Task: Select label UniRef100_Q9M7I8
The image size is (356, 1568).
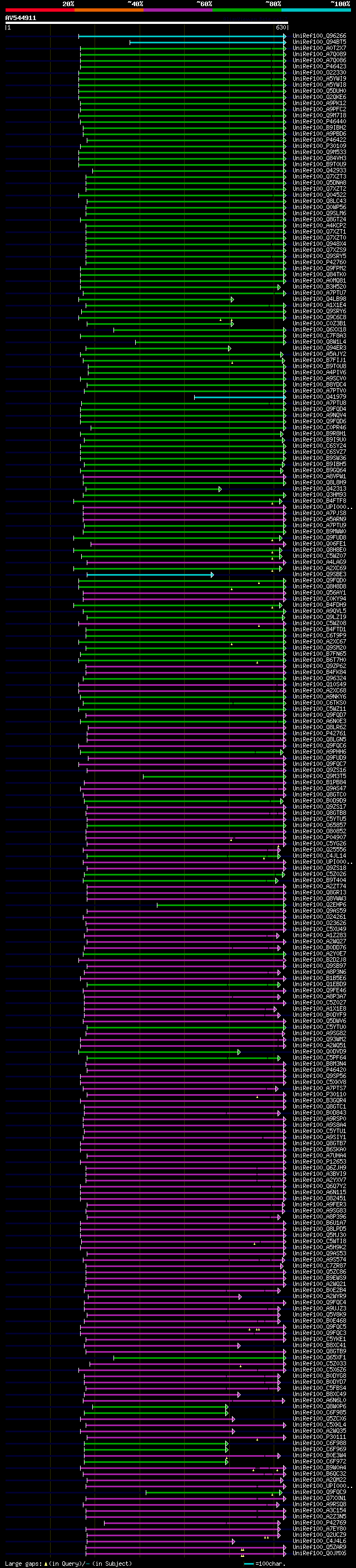Action: tap(319, 115)
